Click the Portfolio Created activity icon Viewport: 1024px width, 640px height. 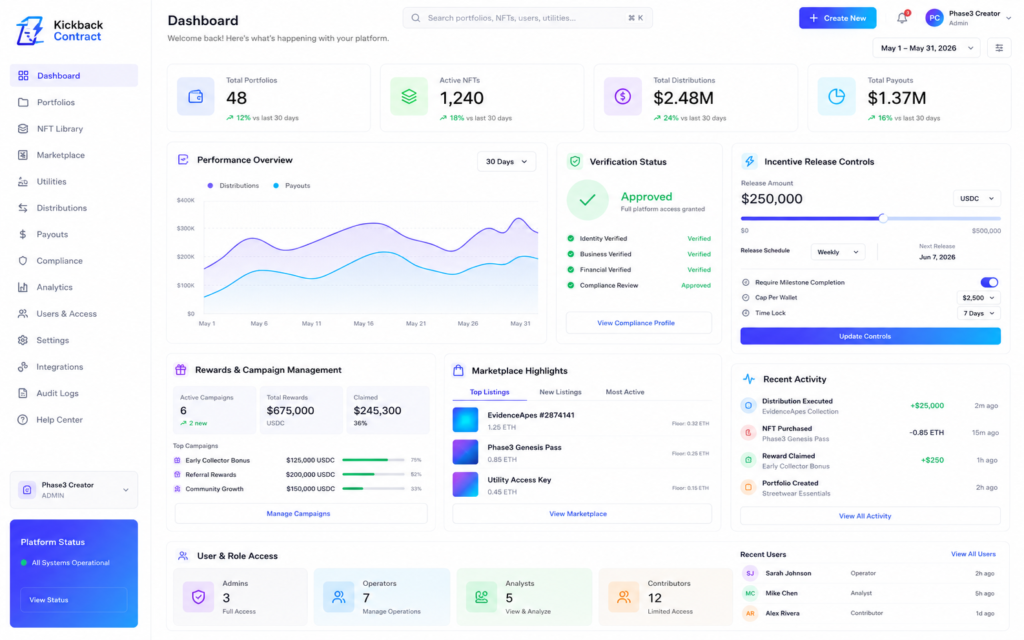(748, 487)
